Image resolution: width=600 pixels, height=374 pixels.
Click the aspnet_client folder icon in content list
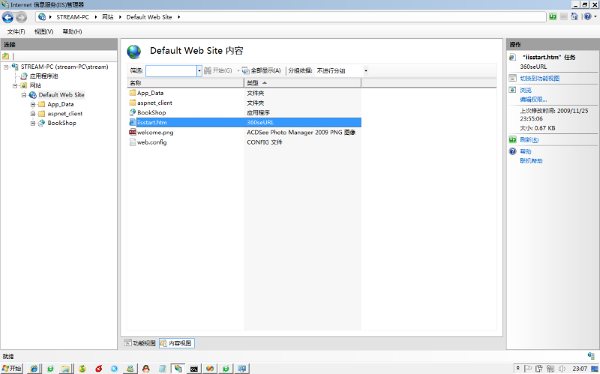[x=132, y=103]
